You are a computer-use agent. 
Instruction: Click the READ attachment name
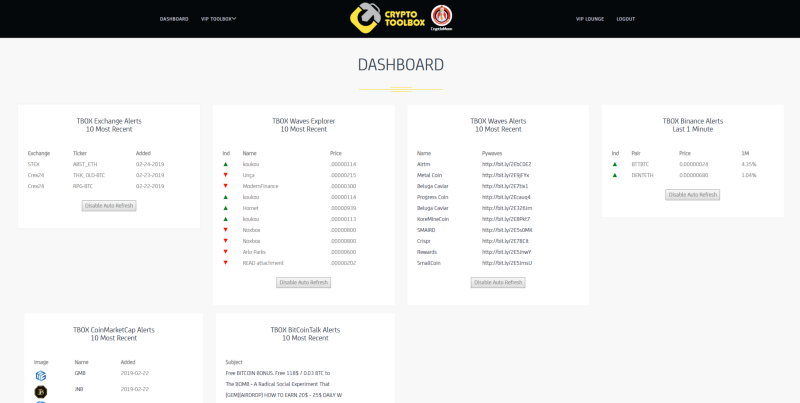[x=263, y=263]
